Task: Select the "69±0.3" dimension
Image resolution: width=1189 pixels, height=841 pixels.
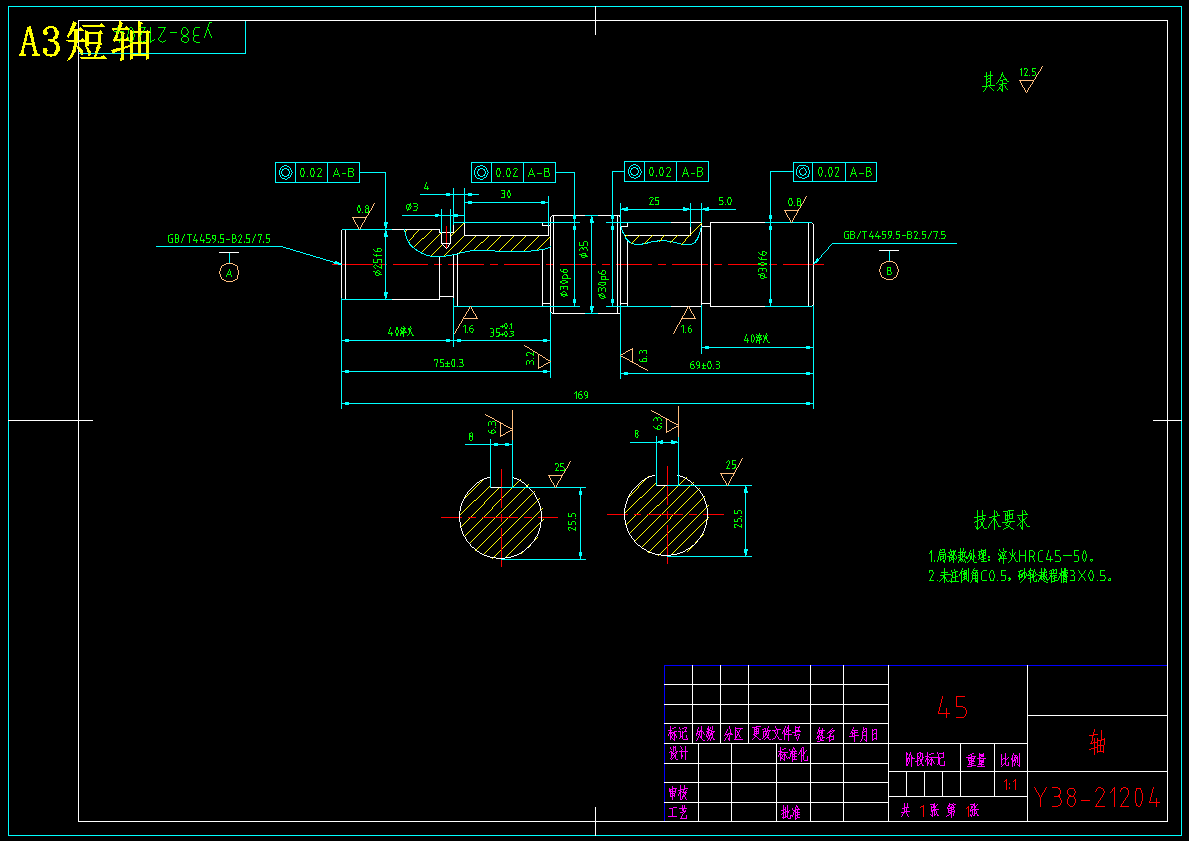Action: click(x=704, y=365)
